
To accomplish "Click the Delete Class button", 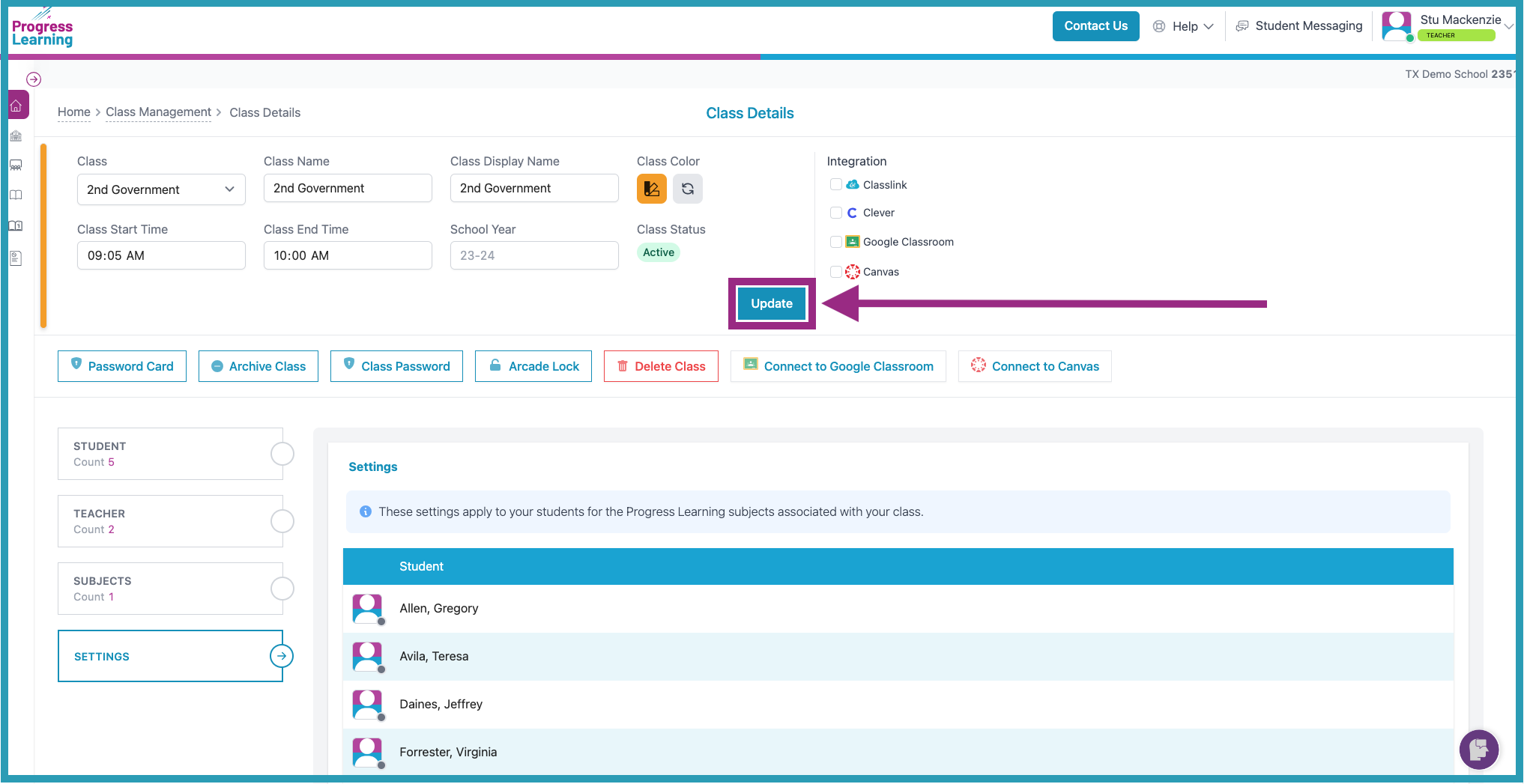I will tap(661, 366).
